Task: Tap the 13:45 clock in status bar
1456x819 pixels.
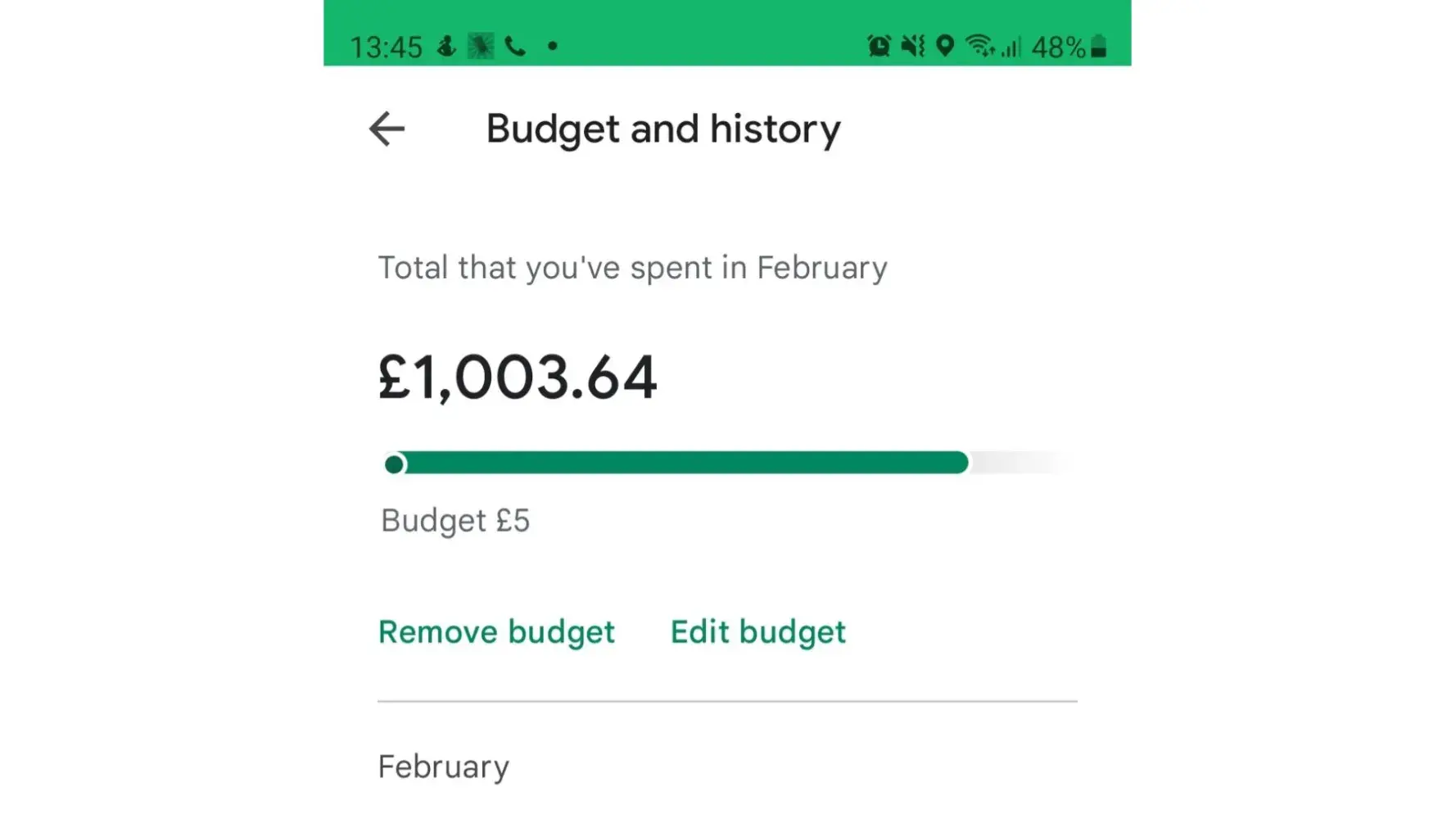Action: [x=386, y=48]
